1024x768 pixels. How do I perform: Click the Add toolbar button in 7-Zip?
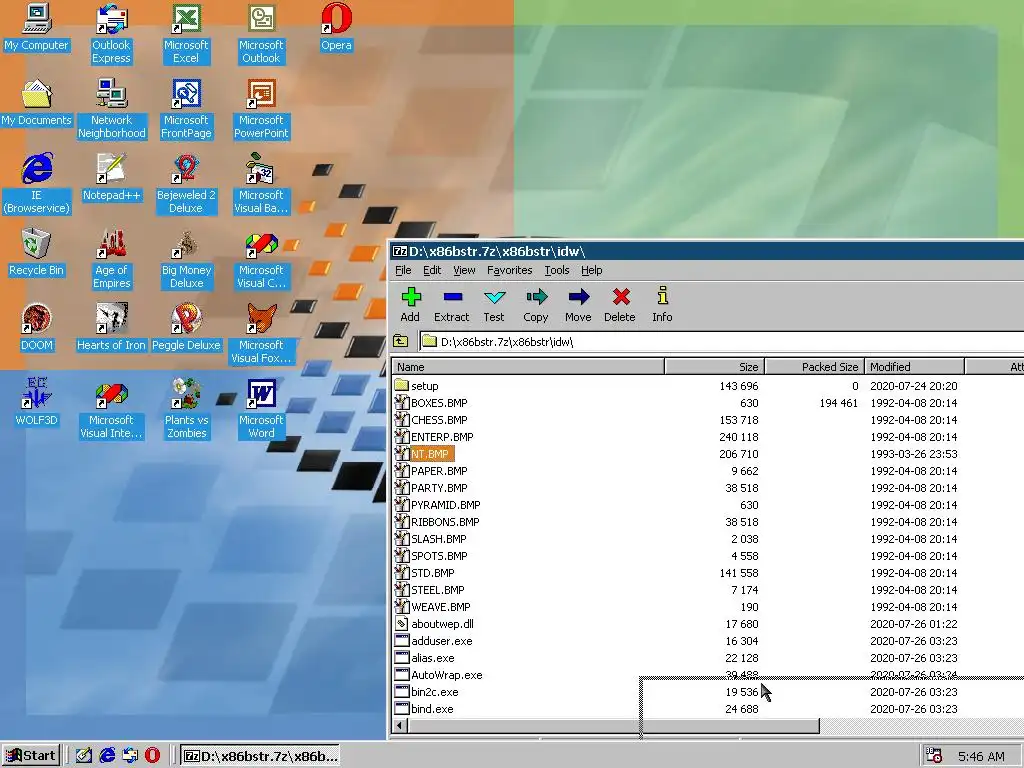tap(410, 304)
